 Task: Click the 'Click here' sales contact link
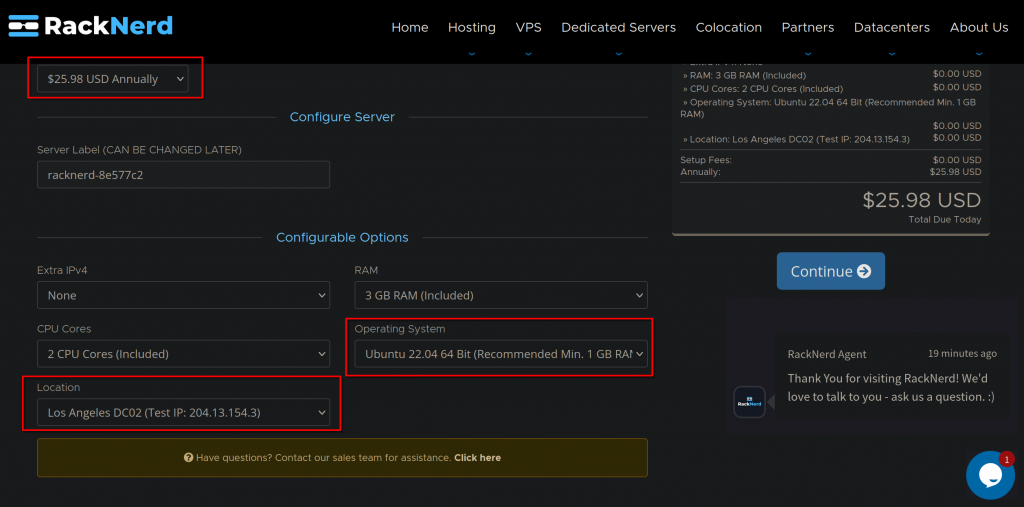click(477, 458)
